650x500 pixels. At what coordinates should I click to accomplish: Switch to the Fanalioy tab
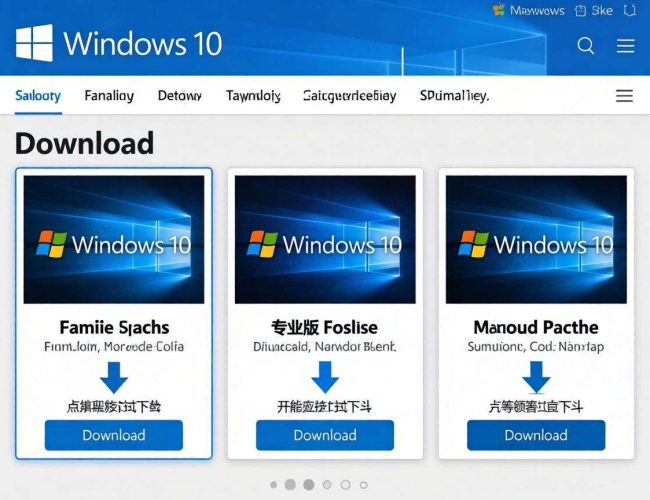(109, 96)
